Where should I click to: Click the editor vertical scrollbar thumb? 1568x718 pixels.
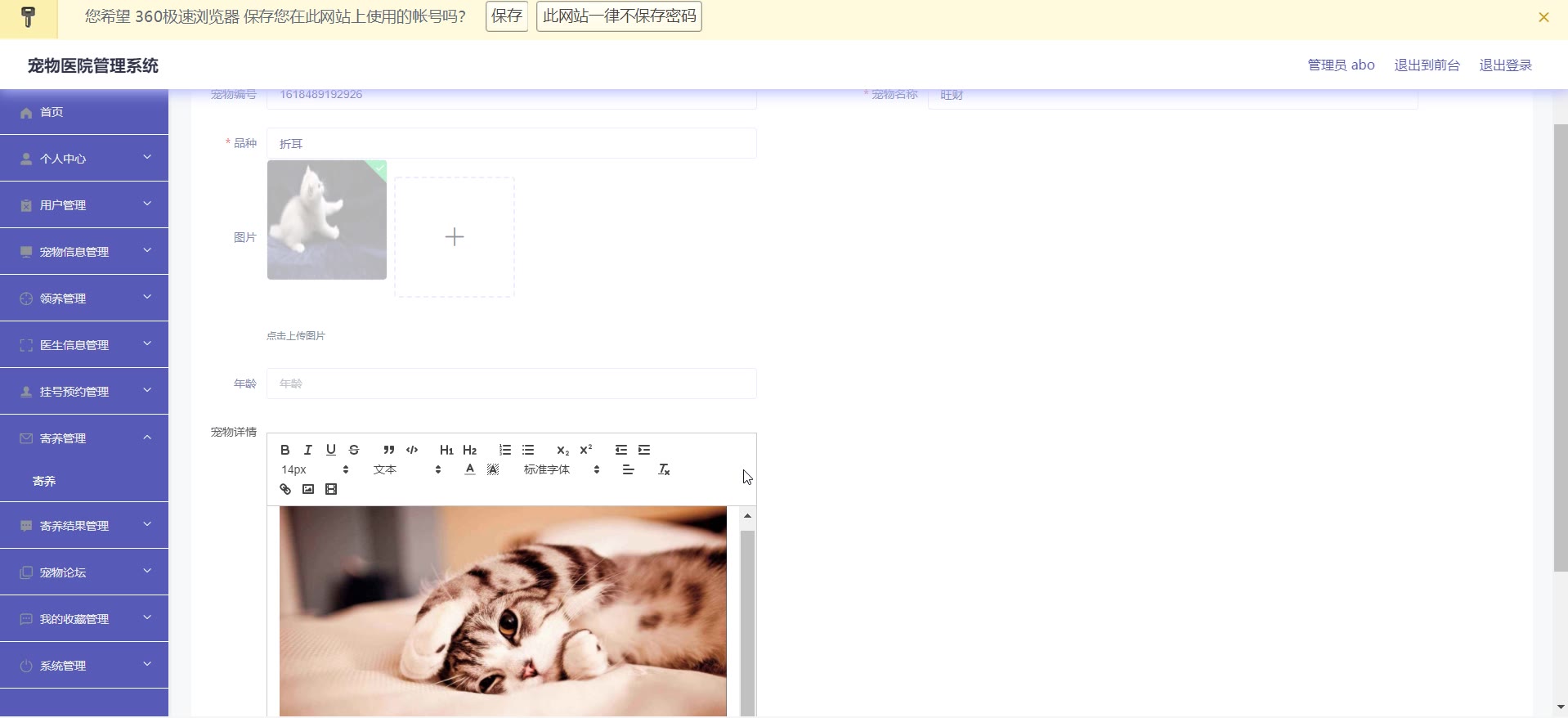click(747, 622)
